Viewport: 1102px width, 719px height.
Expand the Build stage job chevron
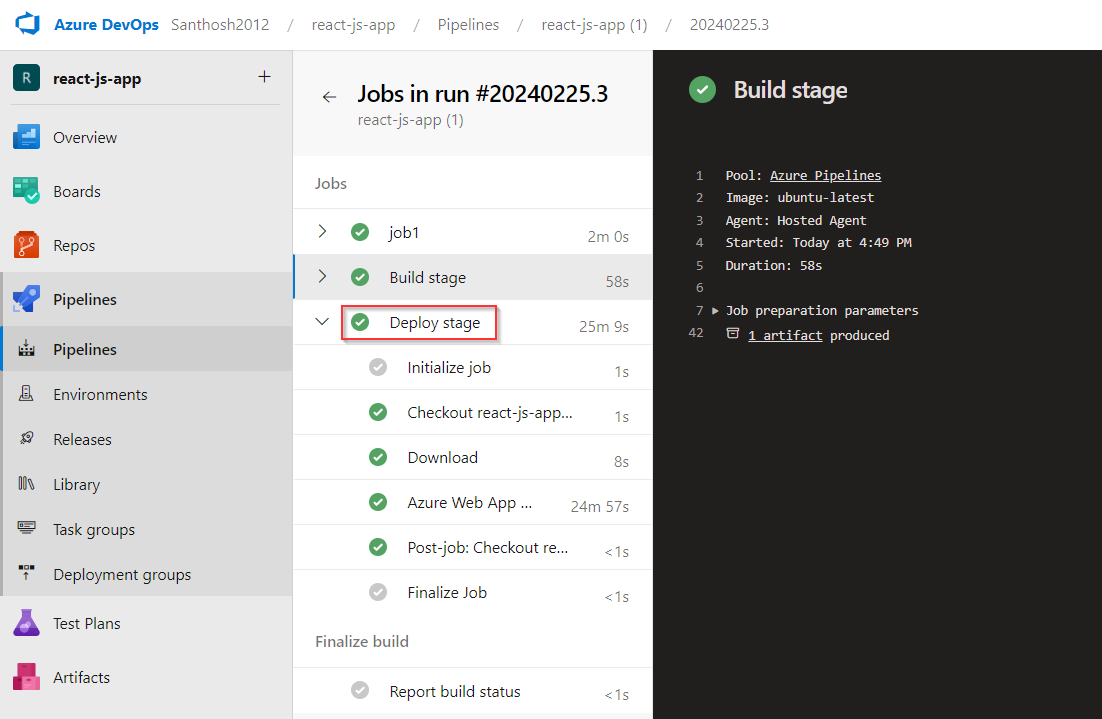tap(322, 276)
